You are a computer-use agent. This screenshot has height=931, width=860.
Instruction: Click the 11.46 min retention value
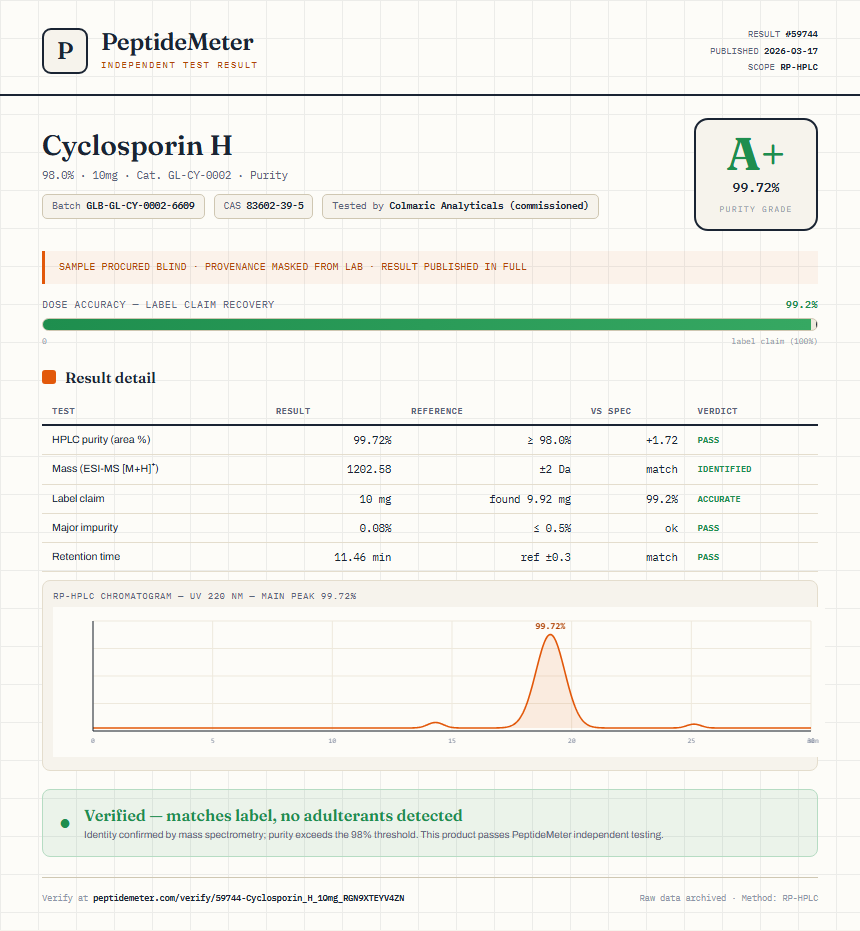pyautogui.click(x=362, y=557)
